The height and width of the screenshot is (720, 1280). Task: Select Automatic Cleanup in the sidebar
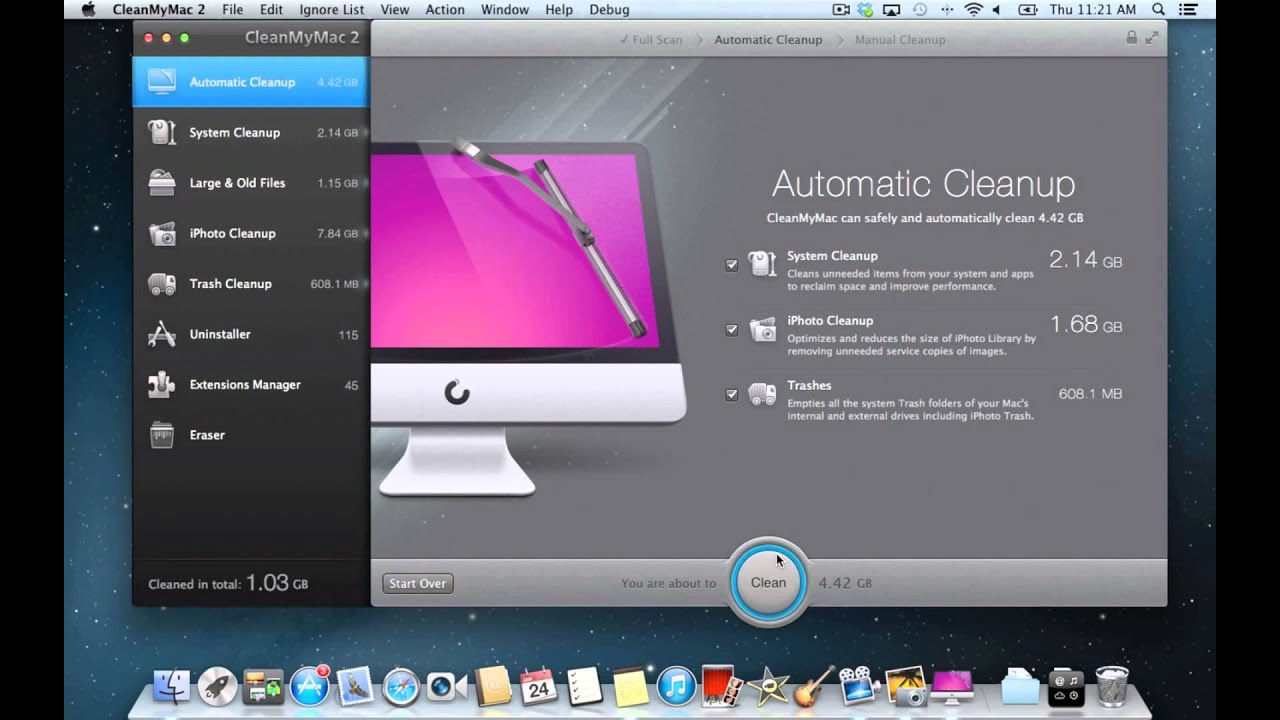pos(250,82)
